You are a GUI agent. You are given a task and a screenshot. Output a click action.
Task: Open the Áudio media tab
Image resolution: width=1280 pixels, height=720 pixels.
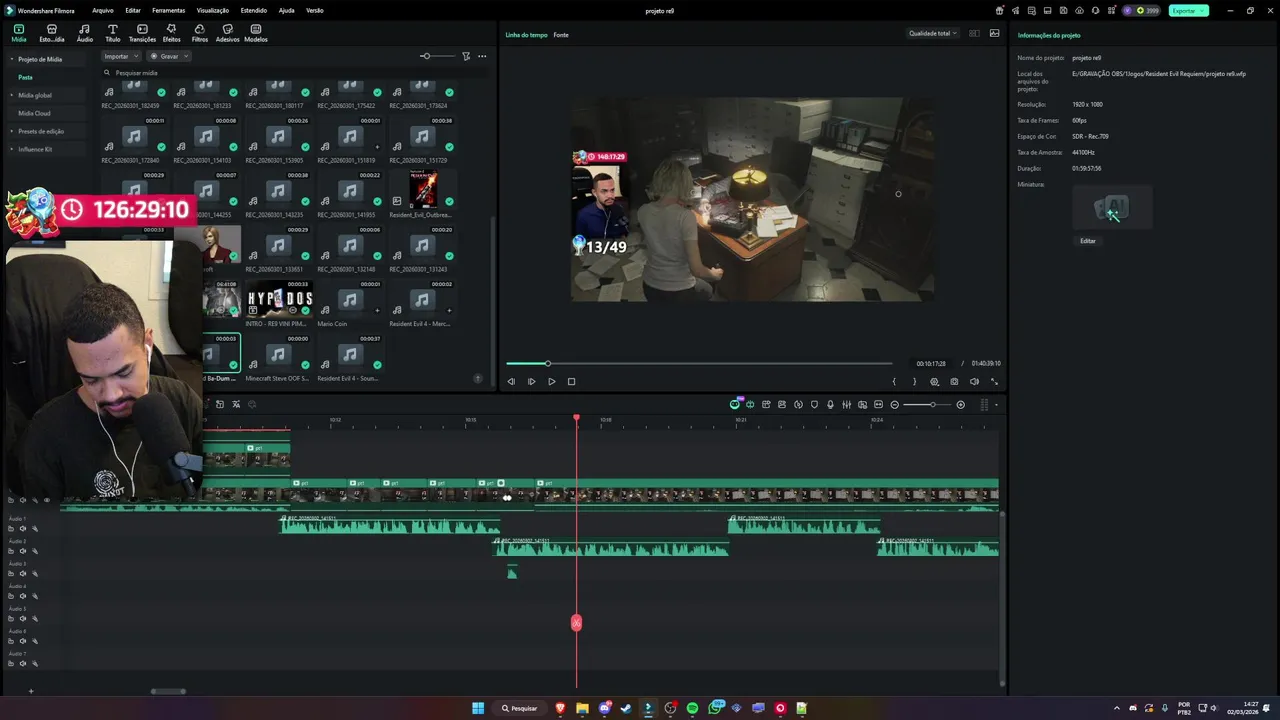click(x=84, y=33)
